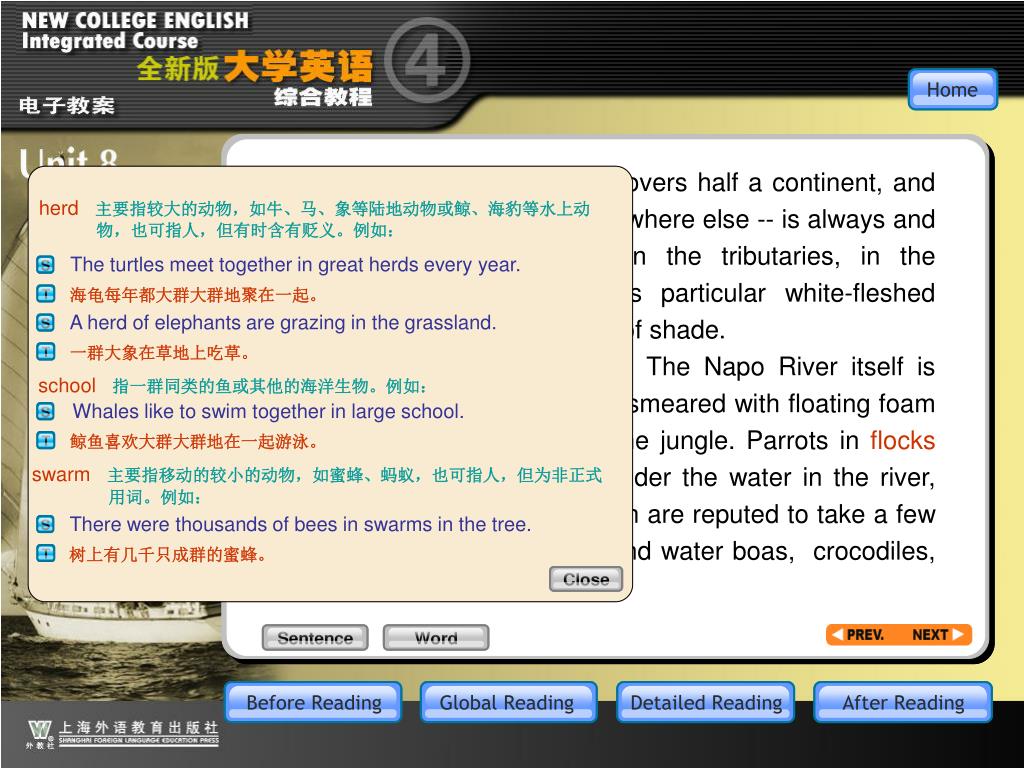Click the S icon beside 'The turtles meet together'

click(x=45, y=264)
